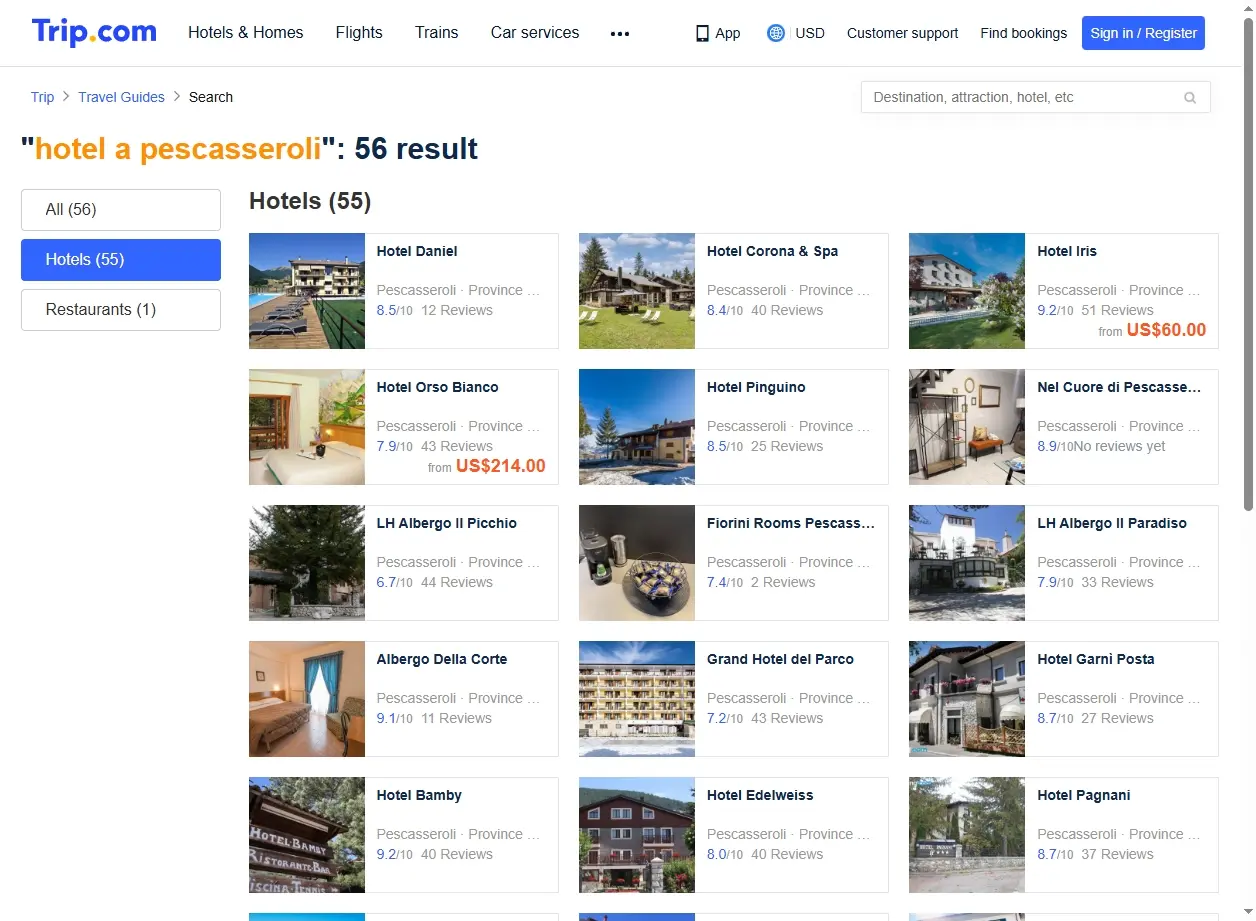
Task: Click Hotel Garnì Posta title
Action: 1096,659
